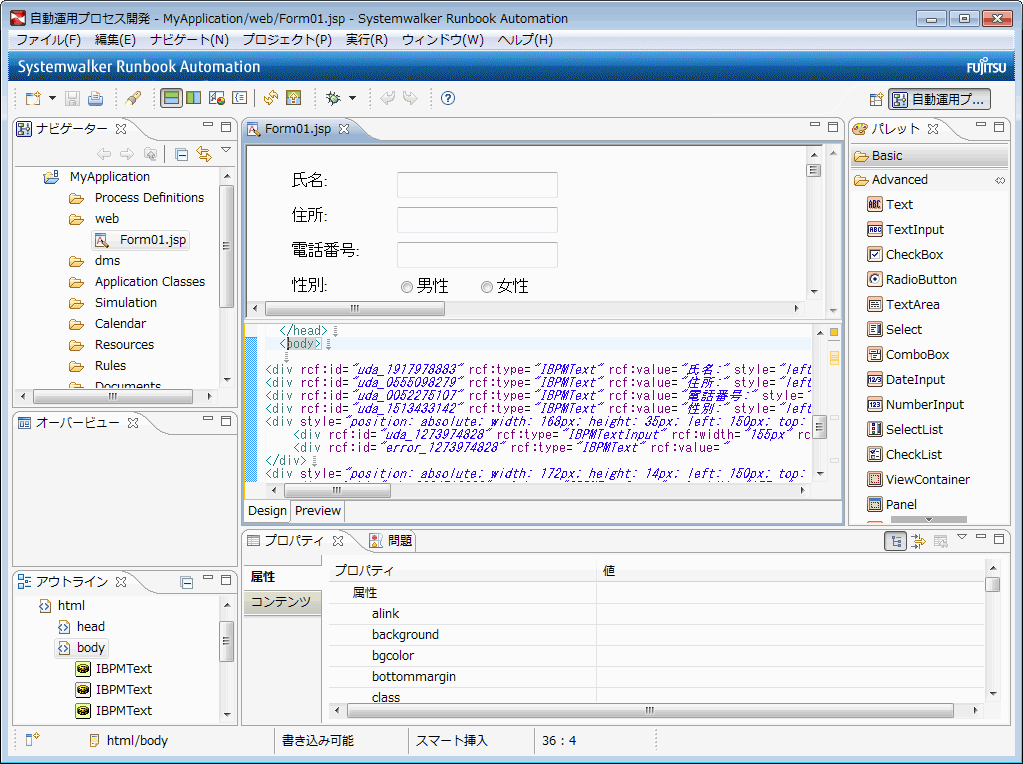This screenshot has width=1023, height=764.
Task: Select 属性 in the properties sidebar
Action: [282, 577]
